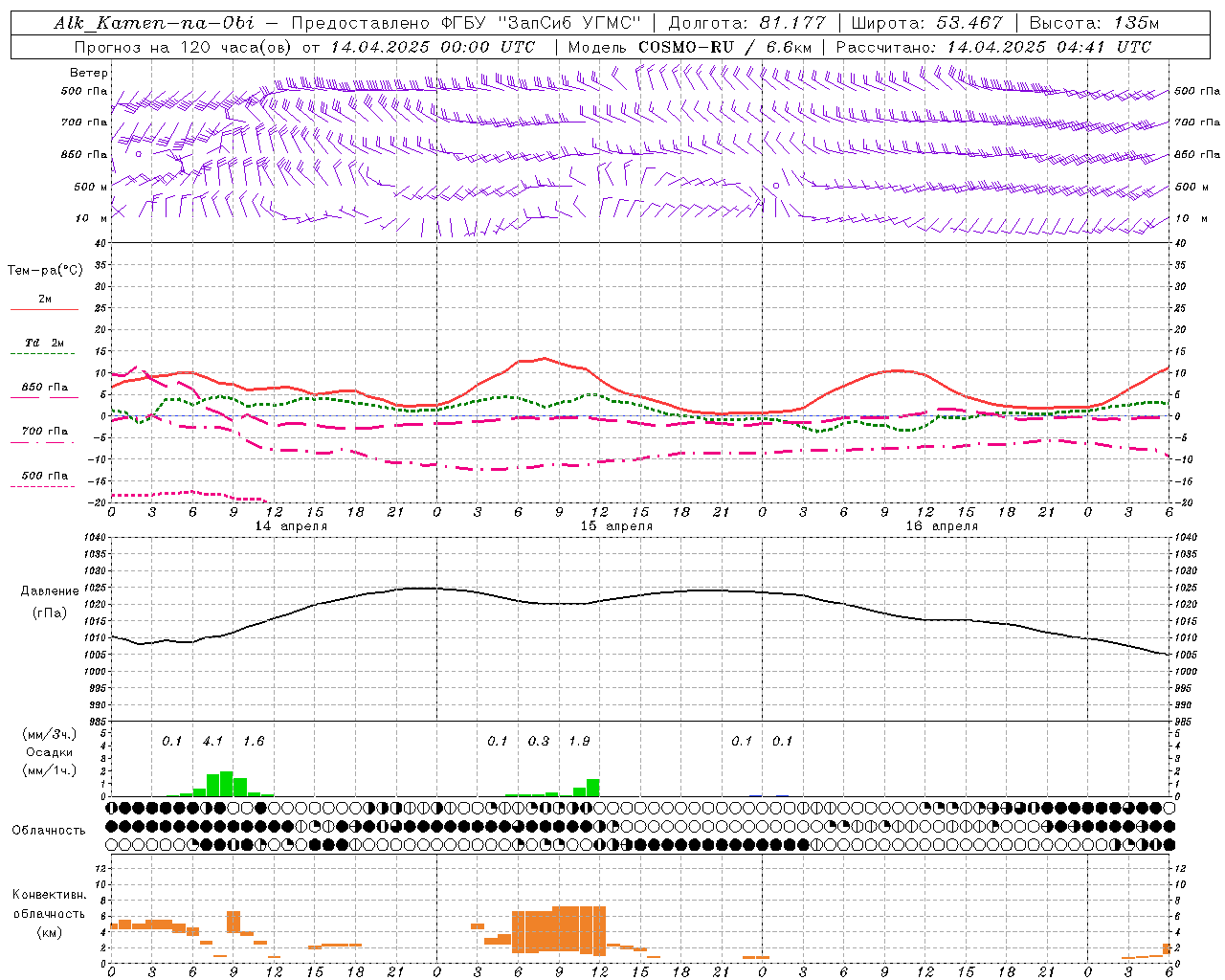Click the 2м temperature legend entry
Viewport: 1225px width, 980px height.
point(45,300)
